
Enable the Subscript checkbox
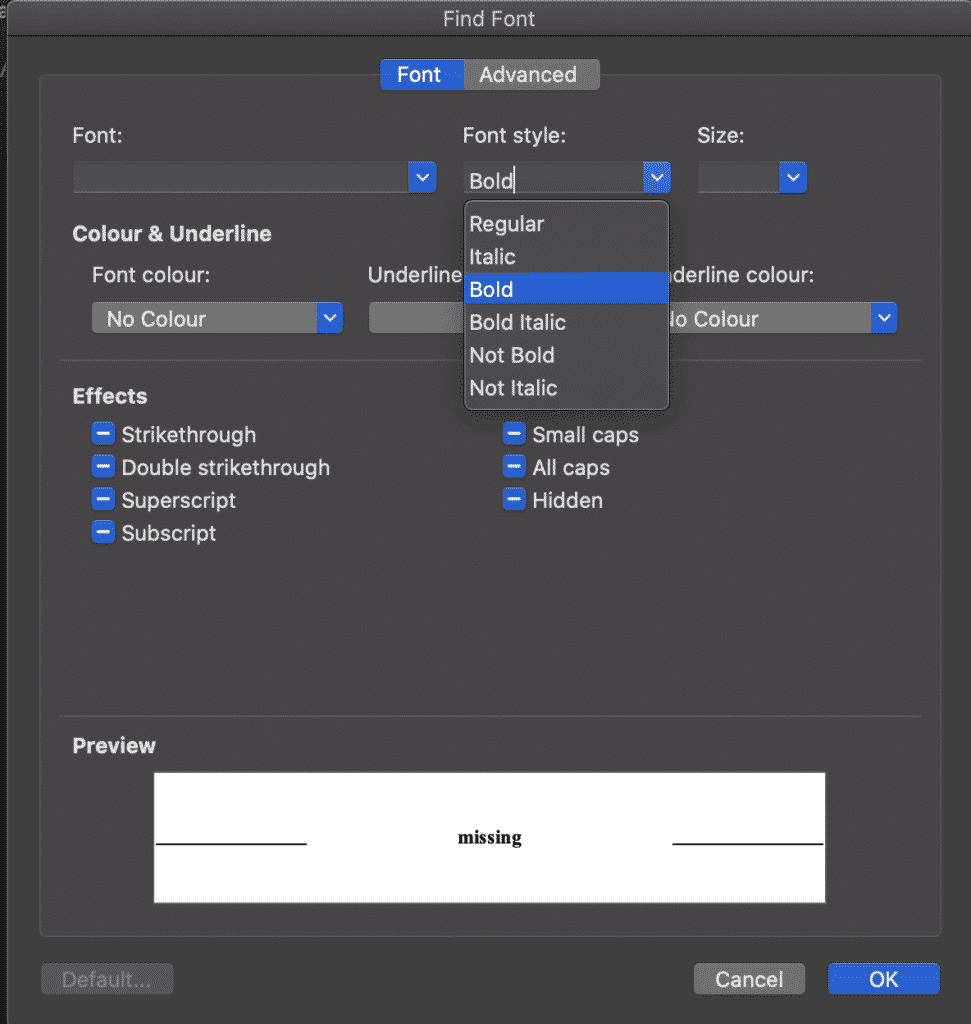click(103, 533)
